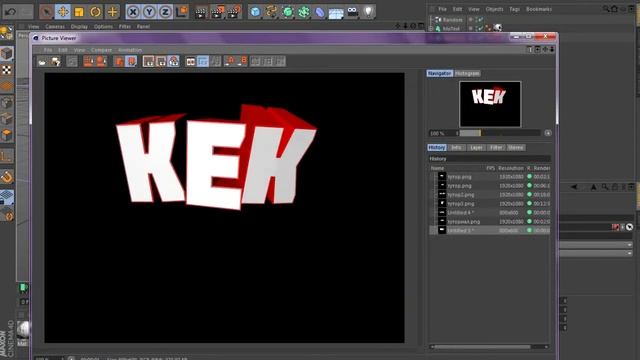Open Render Settings clapperboard icon
640x360 pixels.
click(x=234, y=12)
